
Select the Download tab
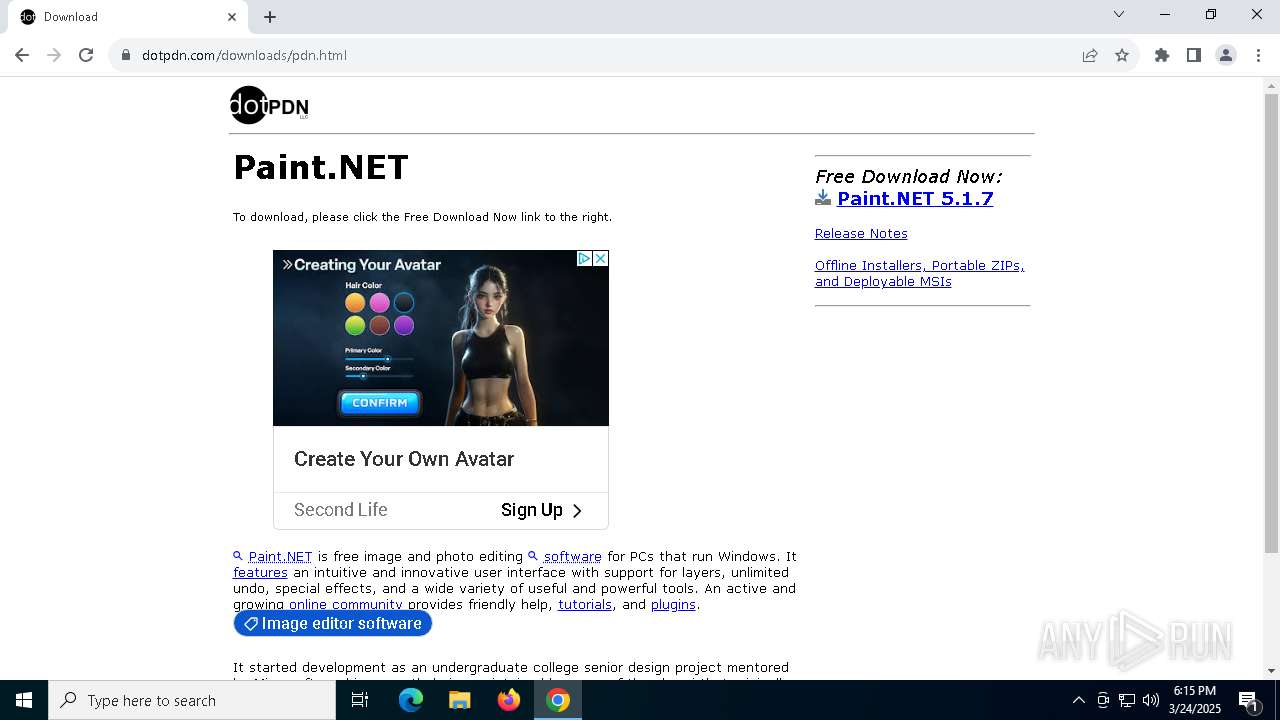[x=128, y=17]
